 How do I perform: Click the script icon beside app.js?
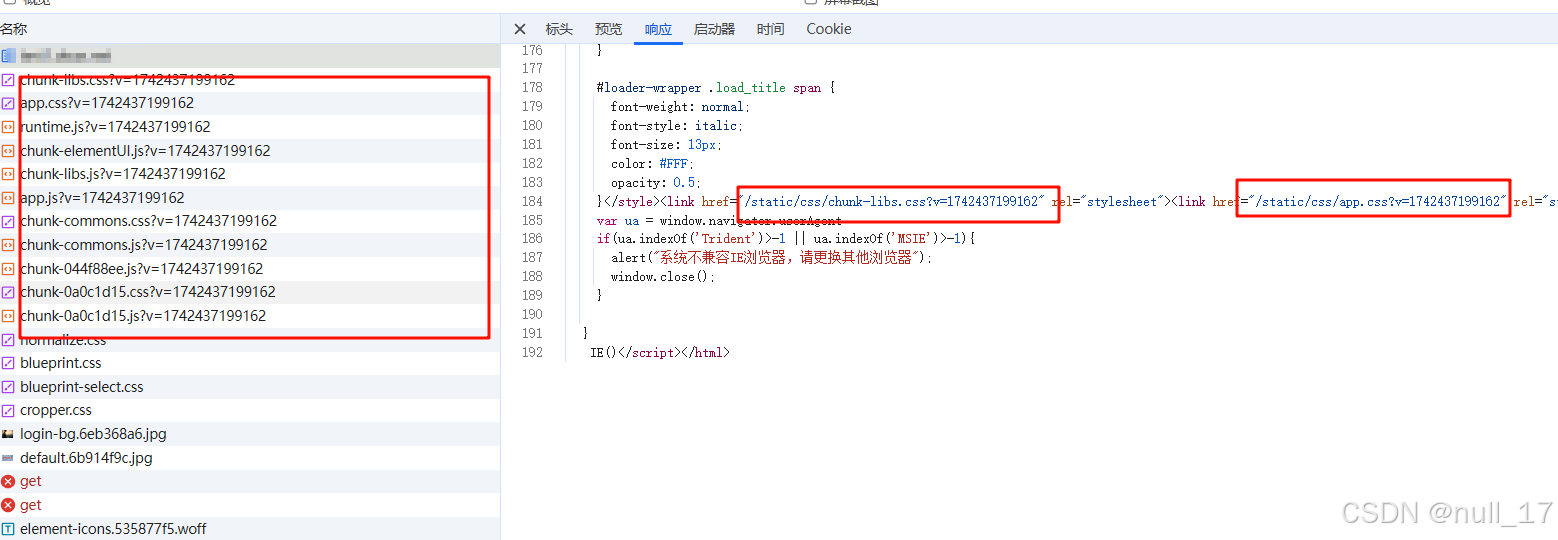8,198
